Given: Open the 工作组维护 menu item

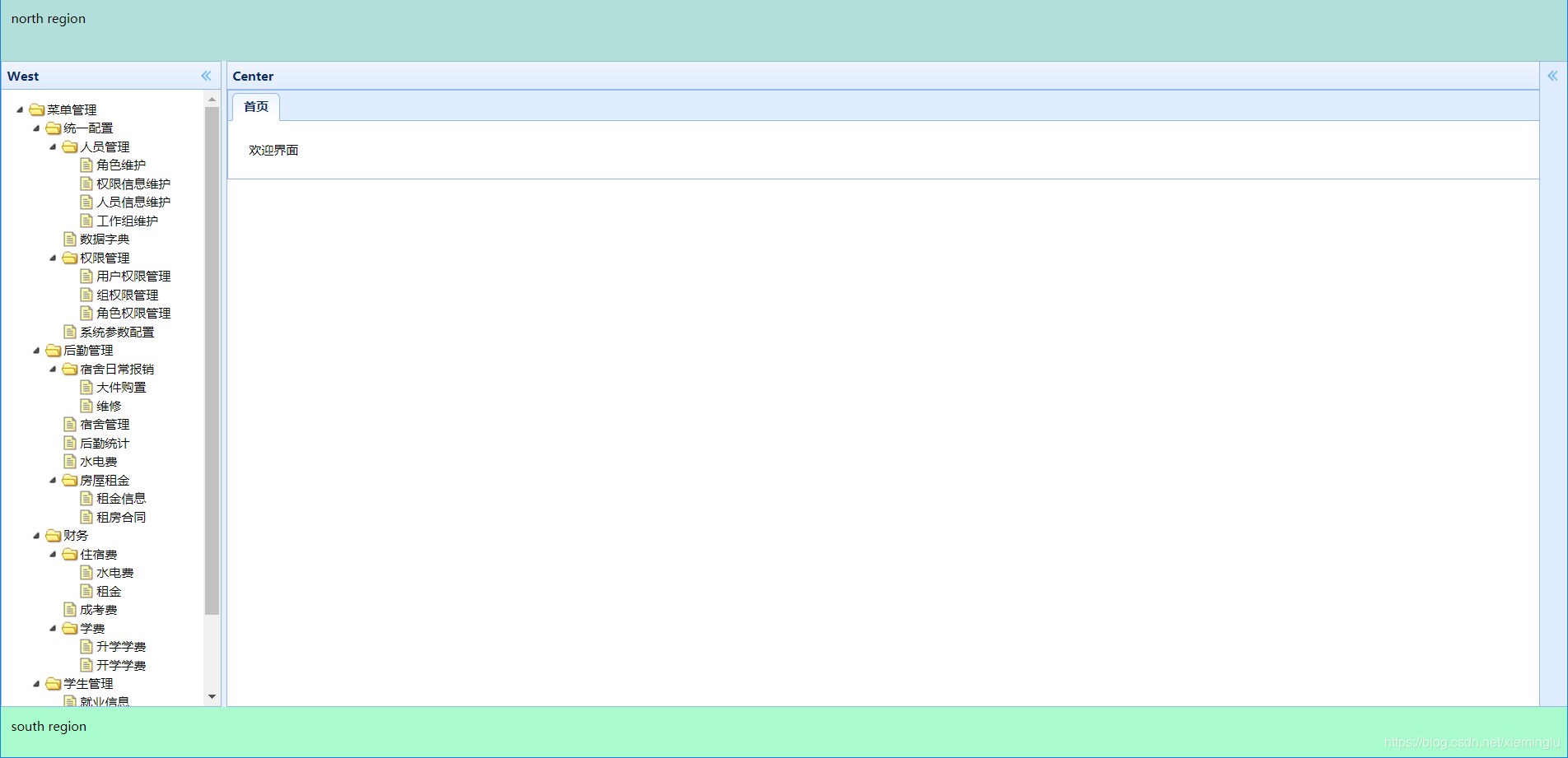Looking at the screenshot, I should (x=127, y=221).
